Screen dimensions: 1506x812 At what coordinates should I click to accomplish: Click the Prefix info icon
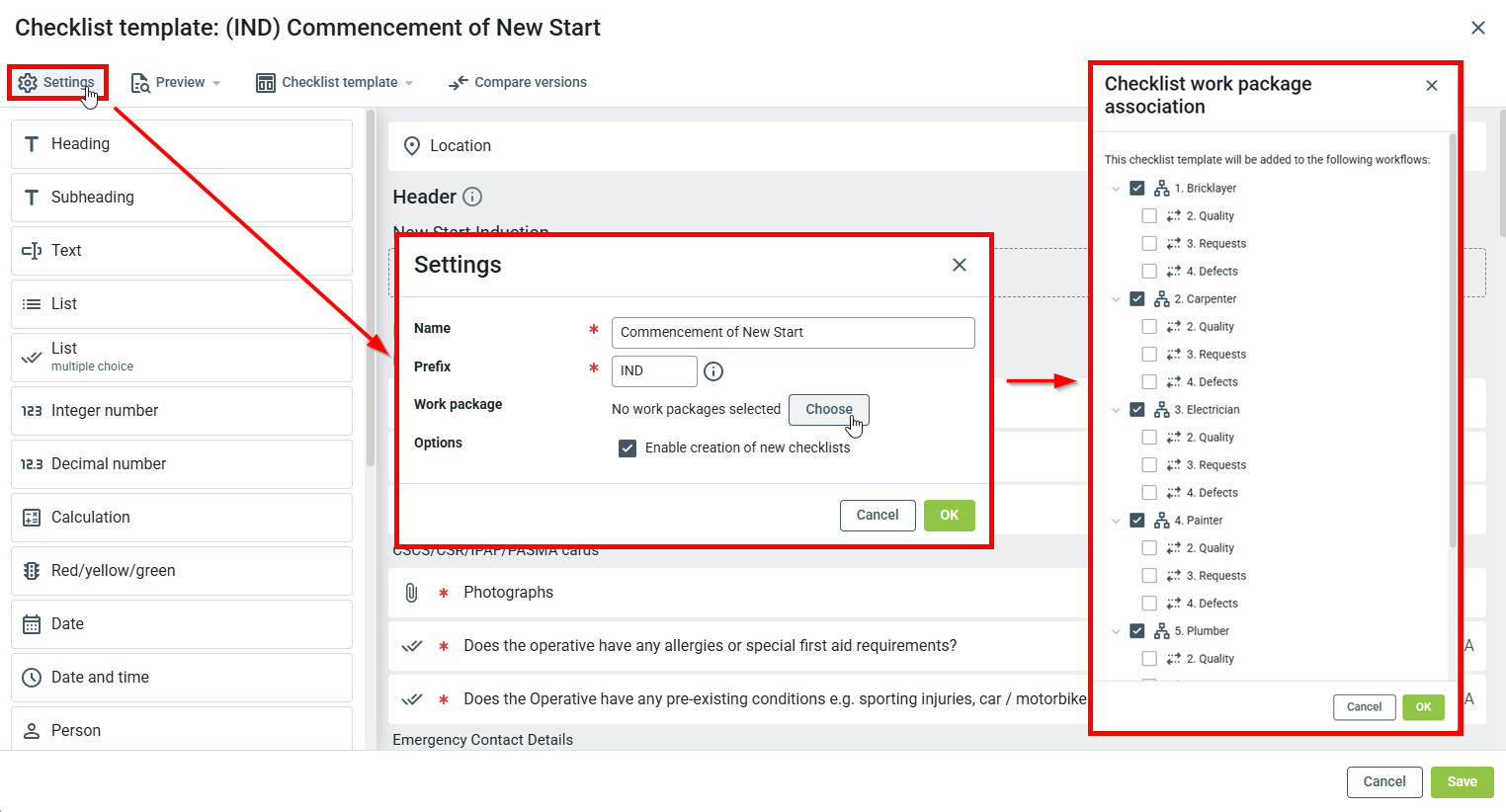713,371
